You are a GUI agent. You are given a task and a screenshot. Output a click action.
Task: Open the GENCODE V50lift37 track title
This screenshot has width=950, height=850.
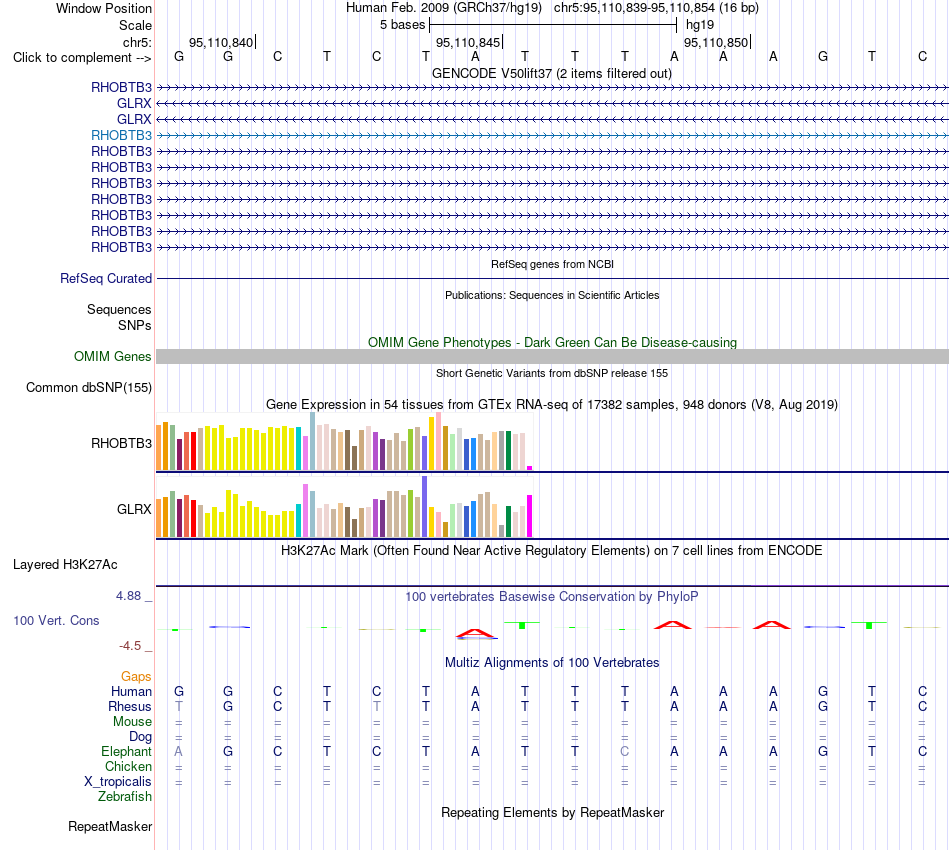(551, 73)
